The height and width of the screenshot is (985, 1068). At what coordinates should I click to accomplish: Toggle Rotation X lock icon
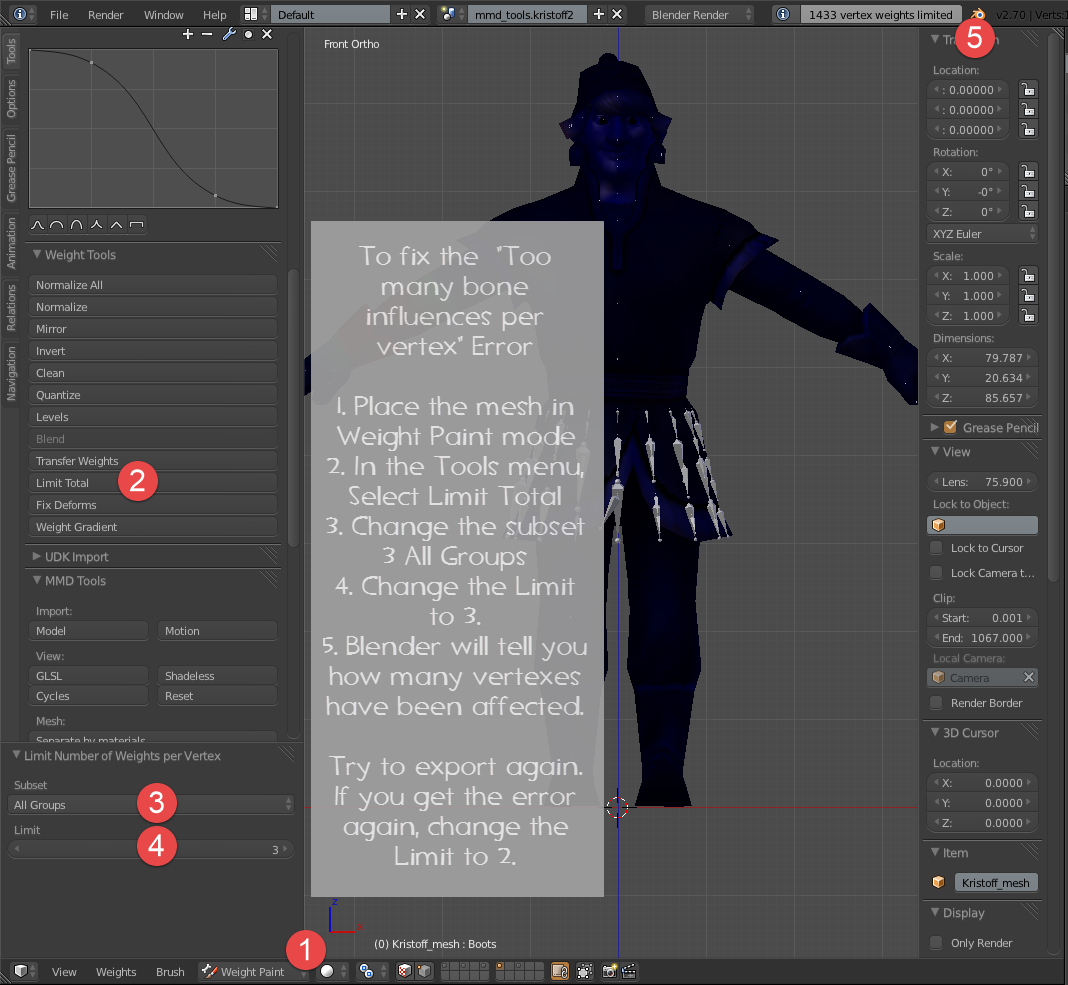[1028, 172]
